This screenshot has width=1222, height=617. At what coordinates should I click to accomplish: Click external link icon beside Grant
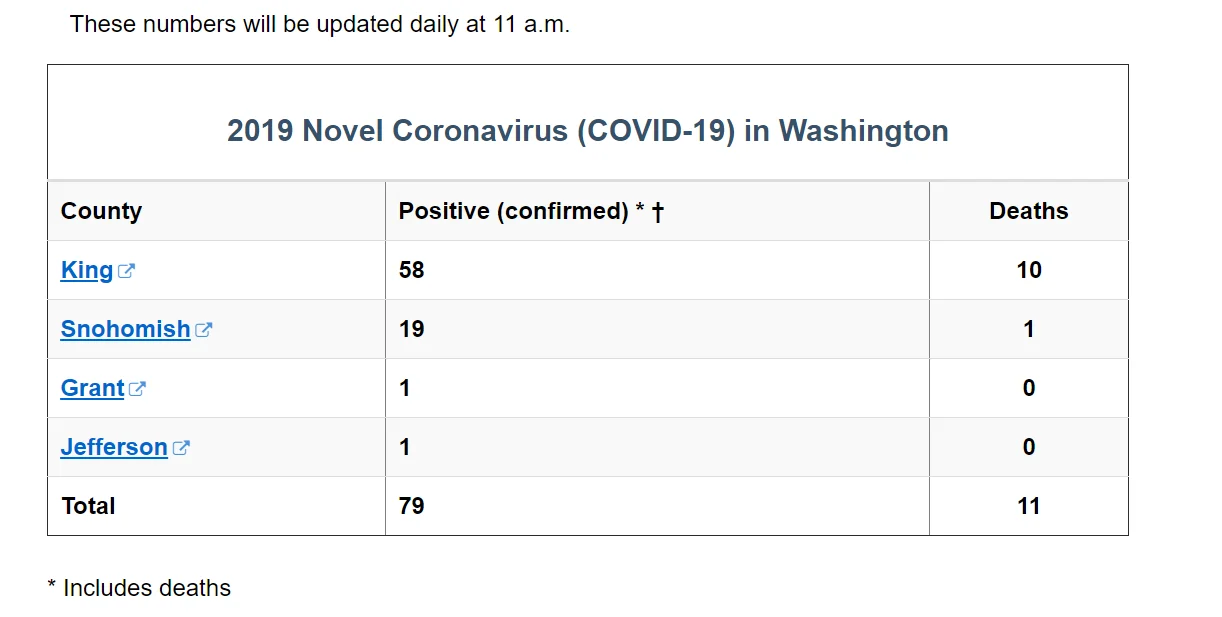[x=137, y=389]
